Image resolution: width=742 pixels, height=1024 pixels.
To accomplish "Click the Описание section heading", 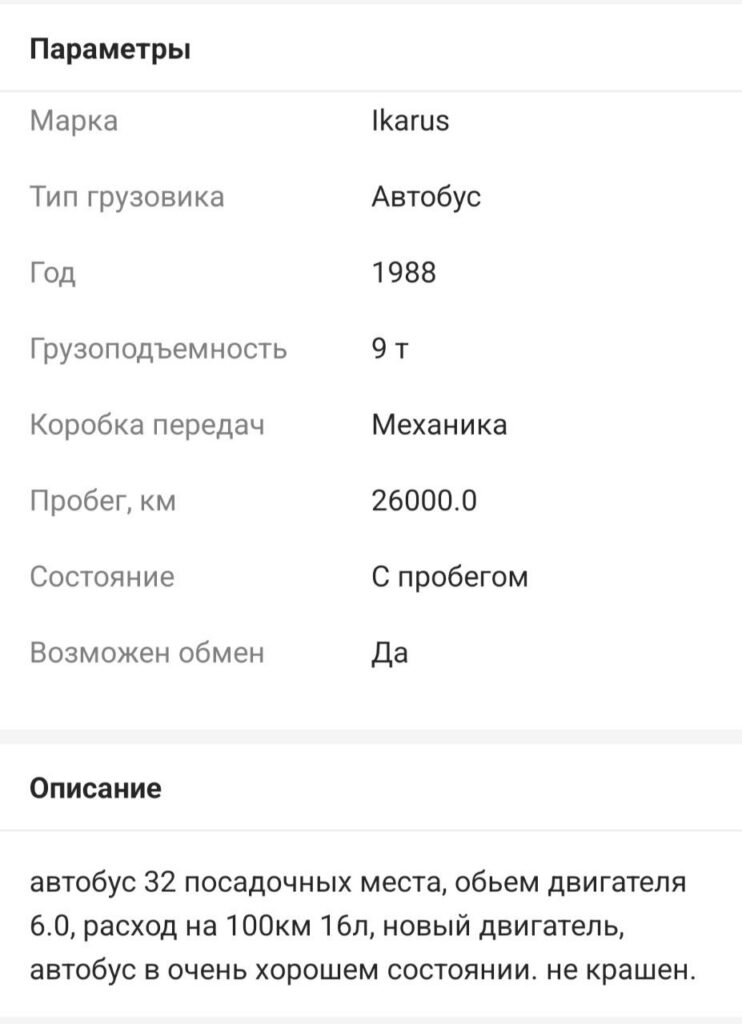I will (x=95, y=788).
